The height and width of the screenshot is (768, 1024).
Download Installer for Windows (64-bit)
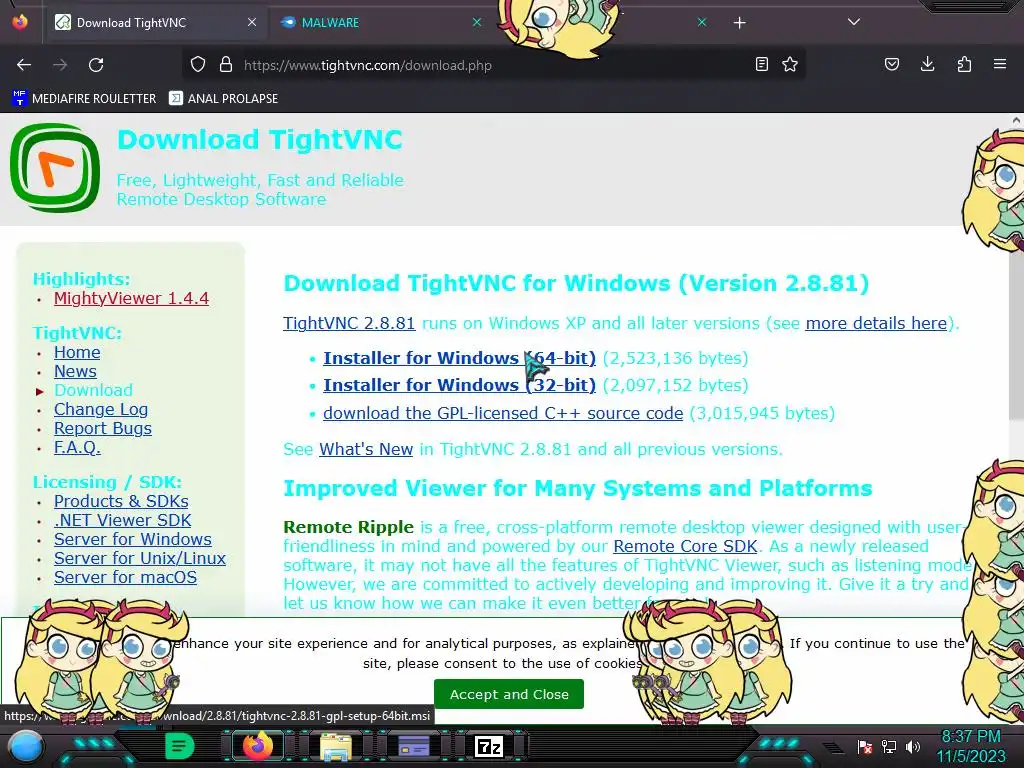click(459, 358)
